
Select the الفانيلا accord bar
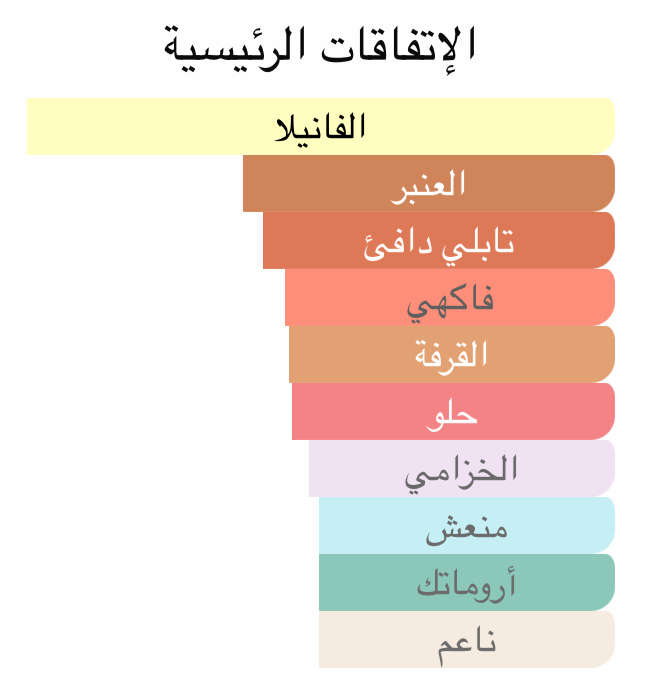pyautogui.click(x=320, y=127)
